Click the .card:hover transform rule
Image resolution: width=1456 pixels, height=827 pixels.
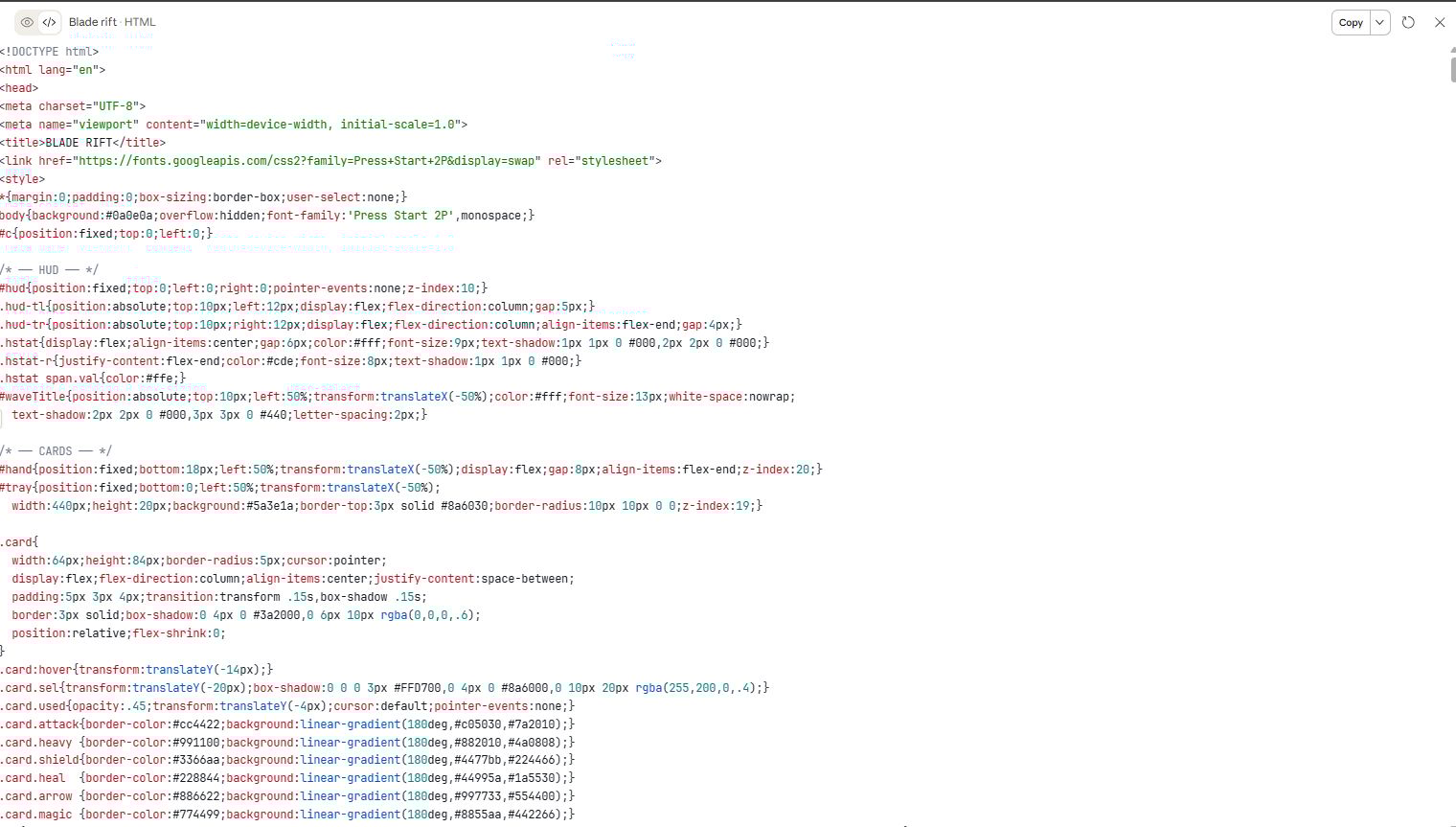(134, 669)
